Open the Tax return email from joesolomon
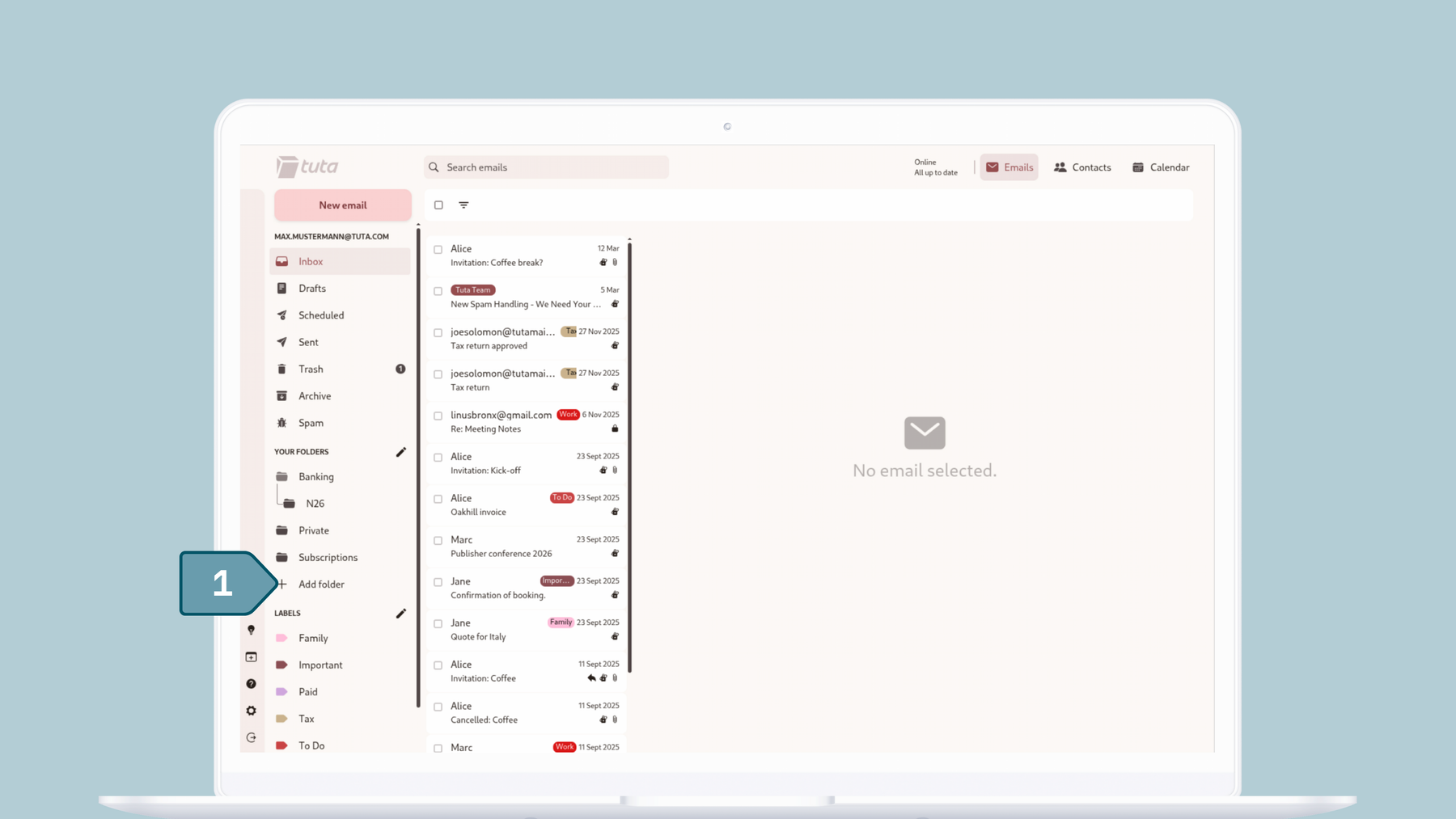The image size is (1456, 819). [527, 380]
